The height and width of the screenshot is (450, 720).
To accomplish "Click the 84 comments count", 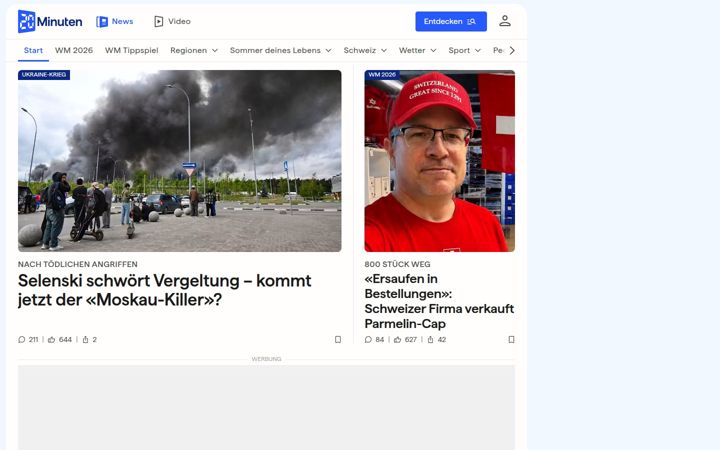I will point(380,340).
